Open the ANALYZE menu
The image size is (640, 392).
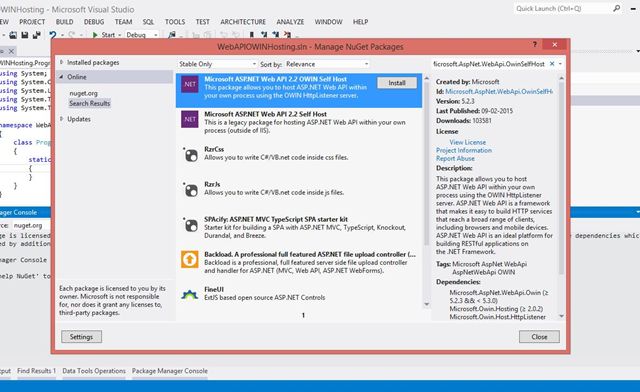290,22
